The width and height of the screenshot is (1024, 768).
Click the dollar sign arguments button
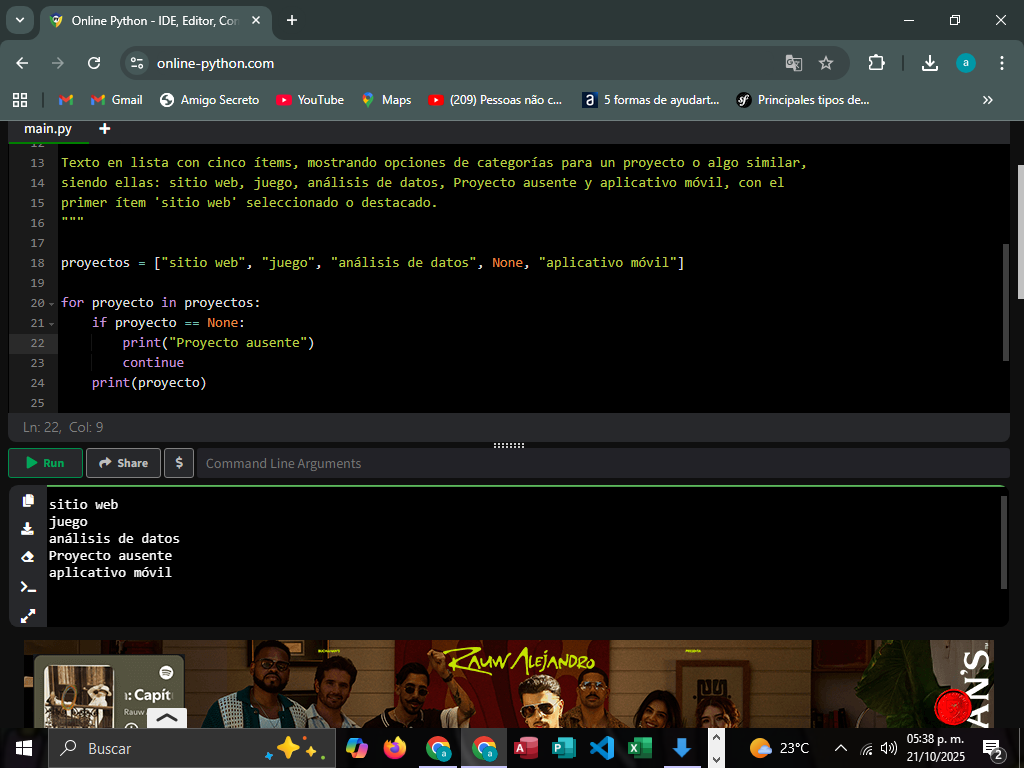(178, 463)
